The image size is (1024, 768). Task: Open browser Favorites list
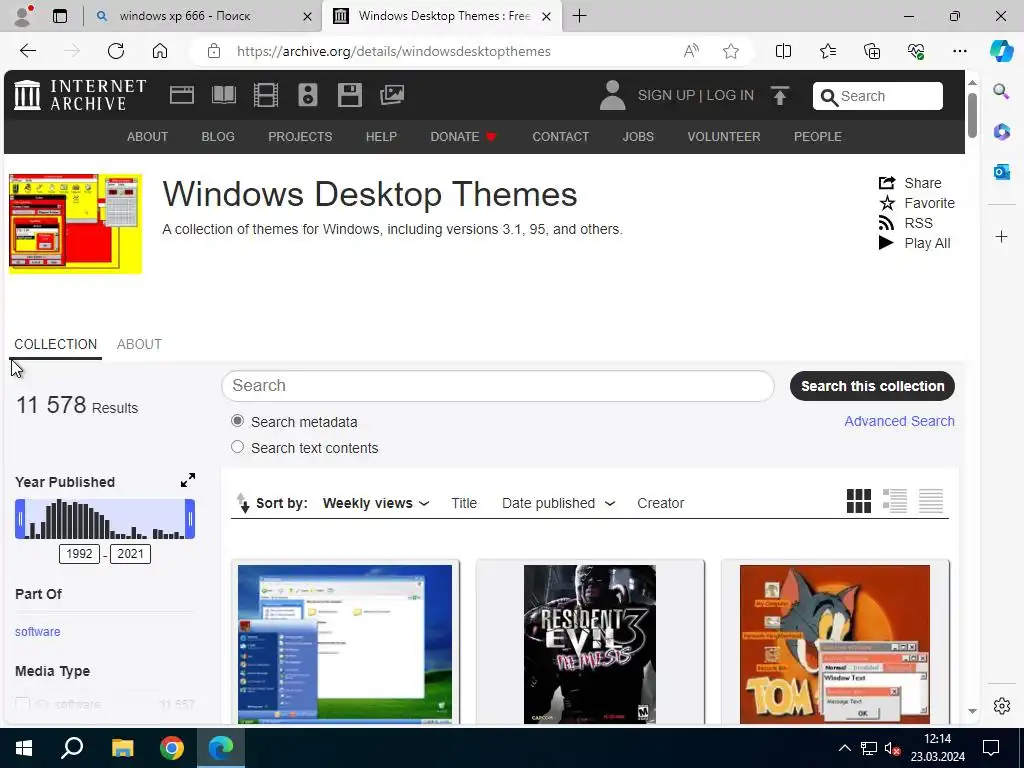[827, 51]
